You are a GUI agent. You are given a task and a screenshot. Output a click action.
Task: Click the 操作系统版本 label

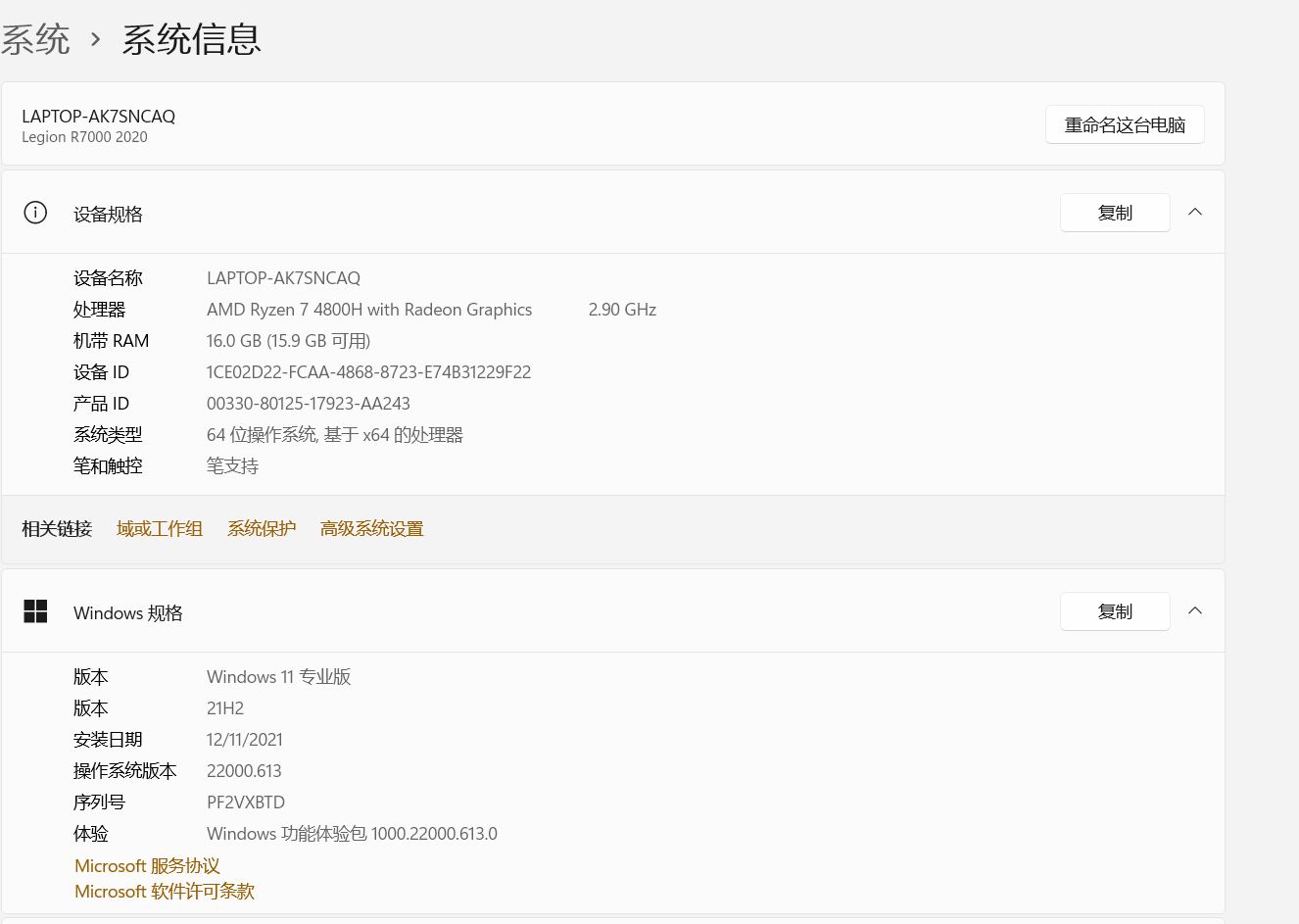(x=125, y=771)
